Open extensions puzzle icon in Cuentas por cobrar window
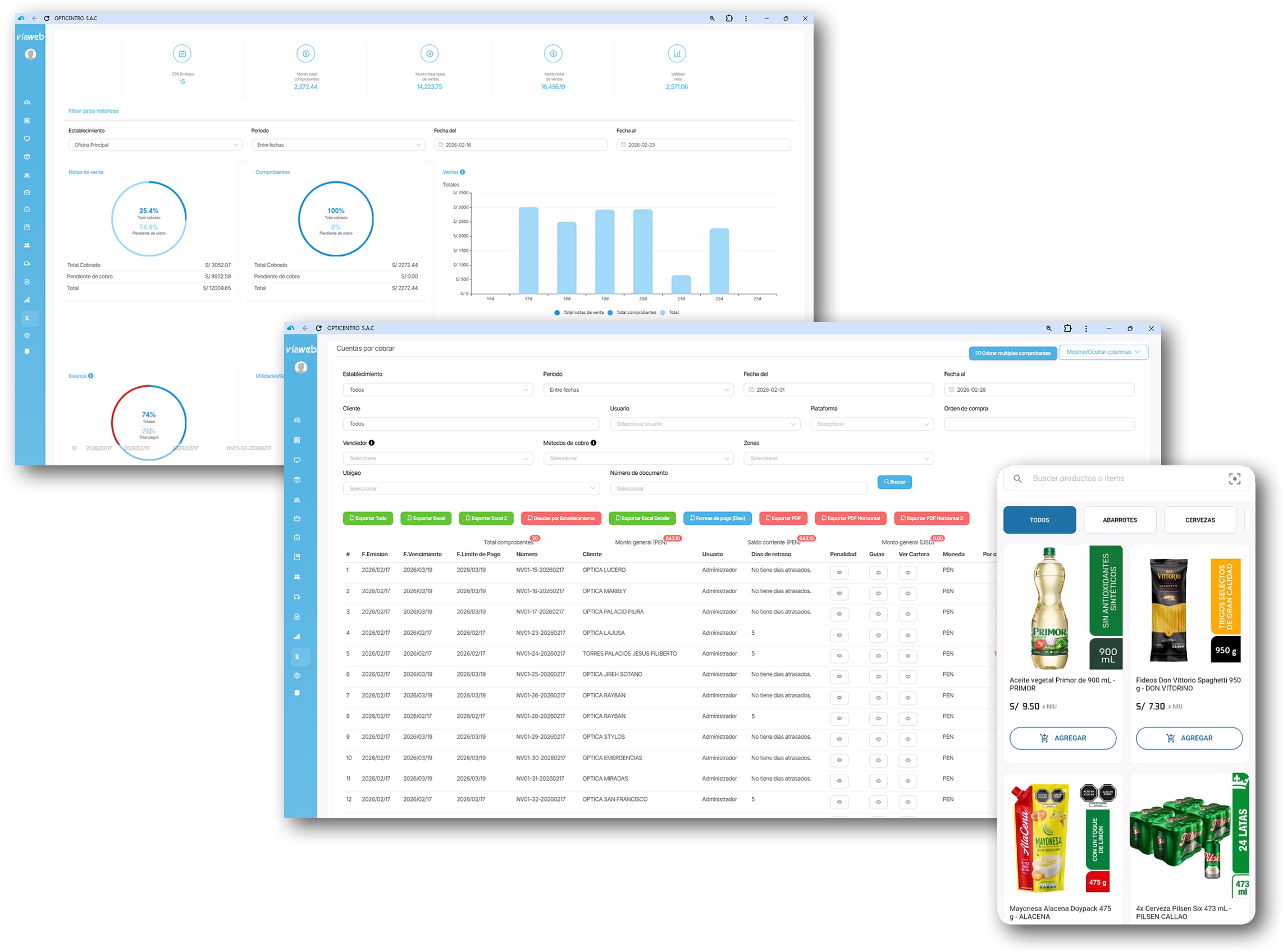Screen dimensions: 1283x952 point(1067,328)
